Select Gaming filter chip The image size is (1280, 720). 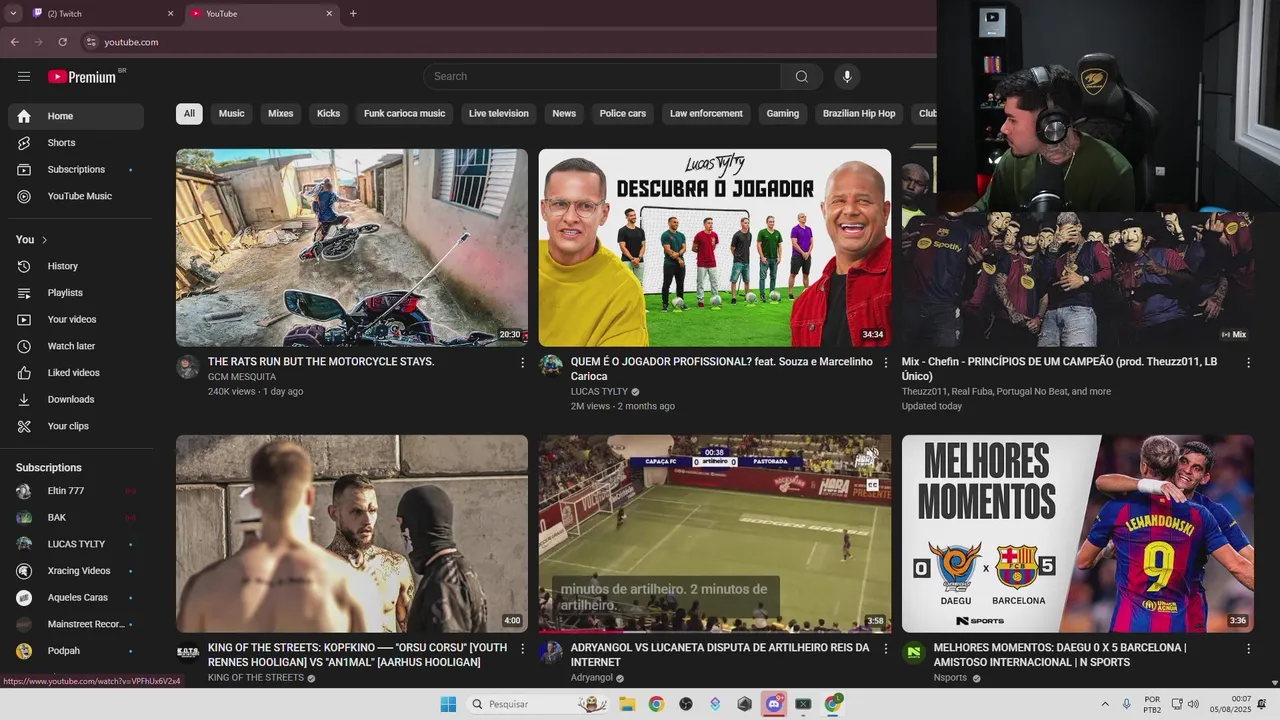[x=783, y=114]
